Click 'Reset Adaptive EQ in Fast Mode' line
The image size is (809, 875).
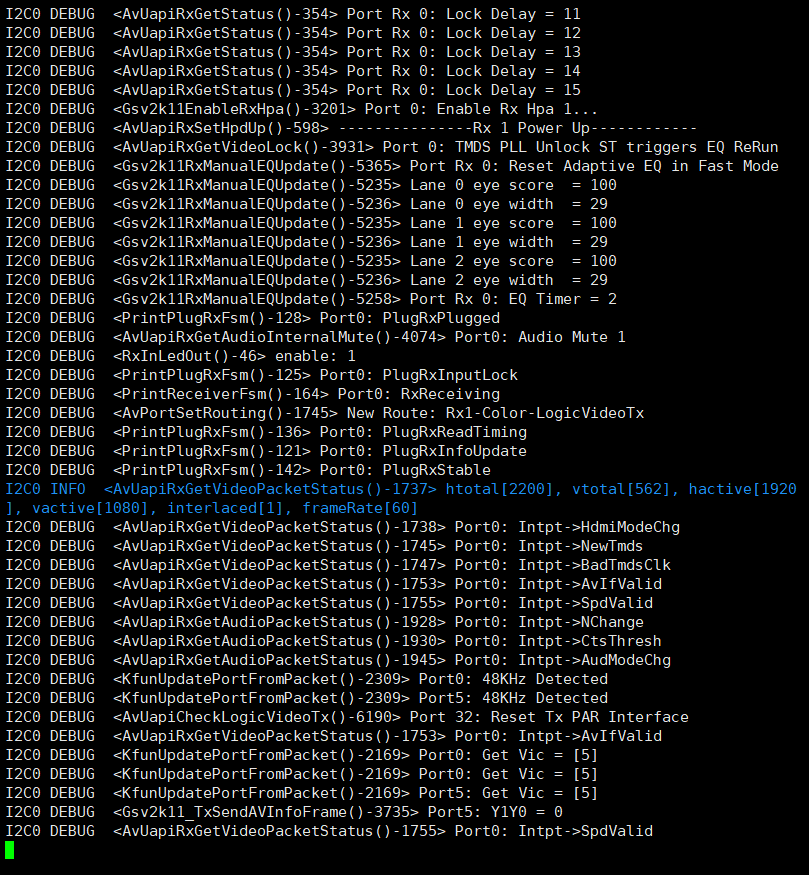coord(392,166)
